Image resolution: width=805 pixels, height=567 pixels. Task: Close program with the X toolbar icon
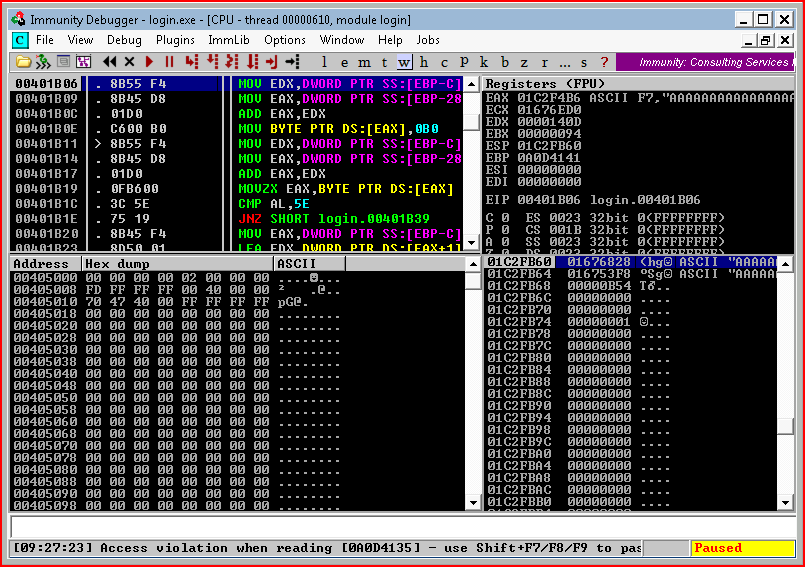(x=129, y=62)
